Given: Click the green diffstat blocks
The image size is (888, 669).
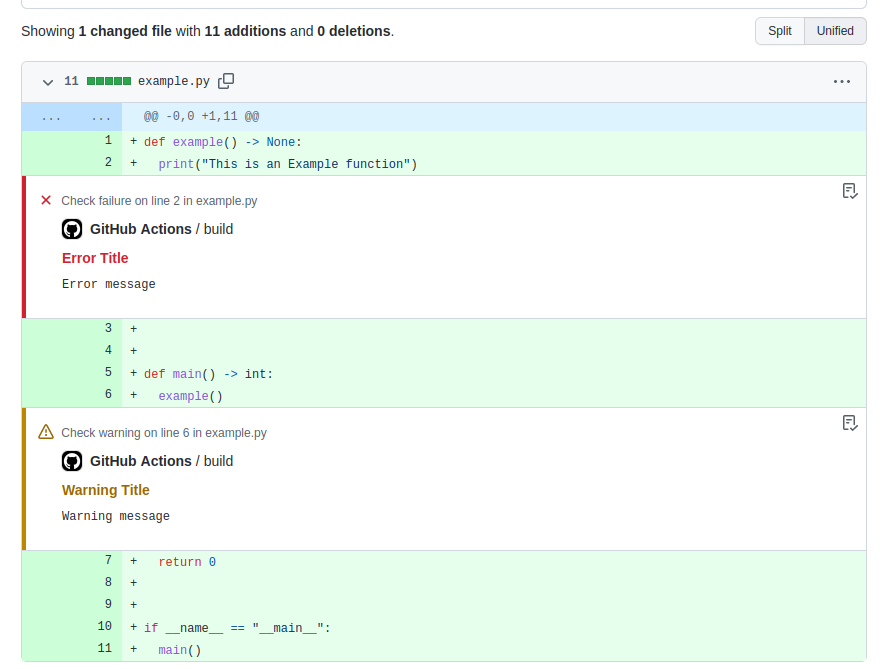Looking at the screenshot, I should point(108,81).
